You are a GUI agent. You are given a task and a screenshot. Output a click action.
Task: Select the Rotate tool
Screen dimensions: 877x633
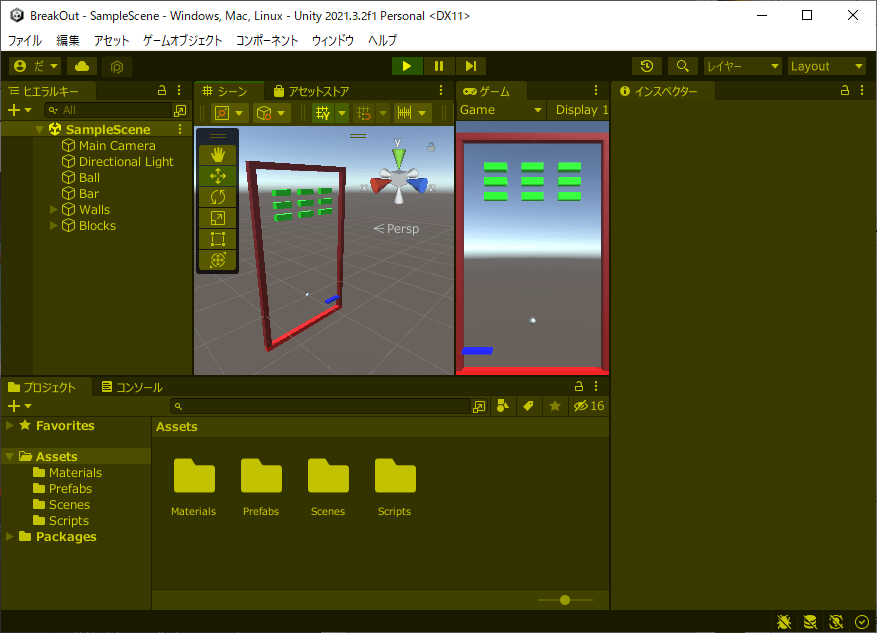coord(218,197)
